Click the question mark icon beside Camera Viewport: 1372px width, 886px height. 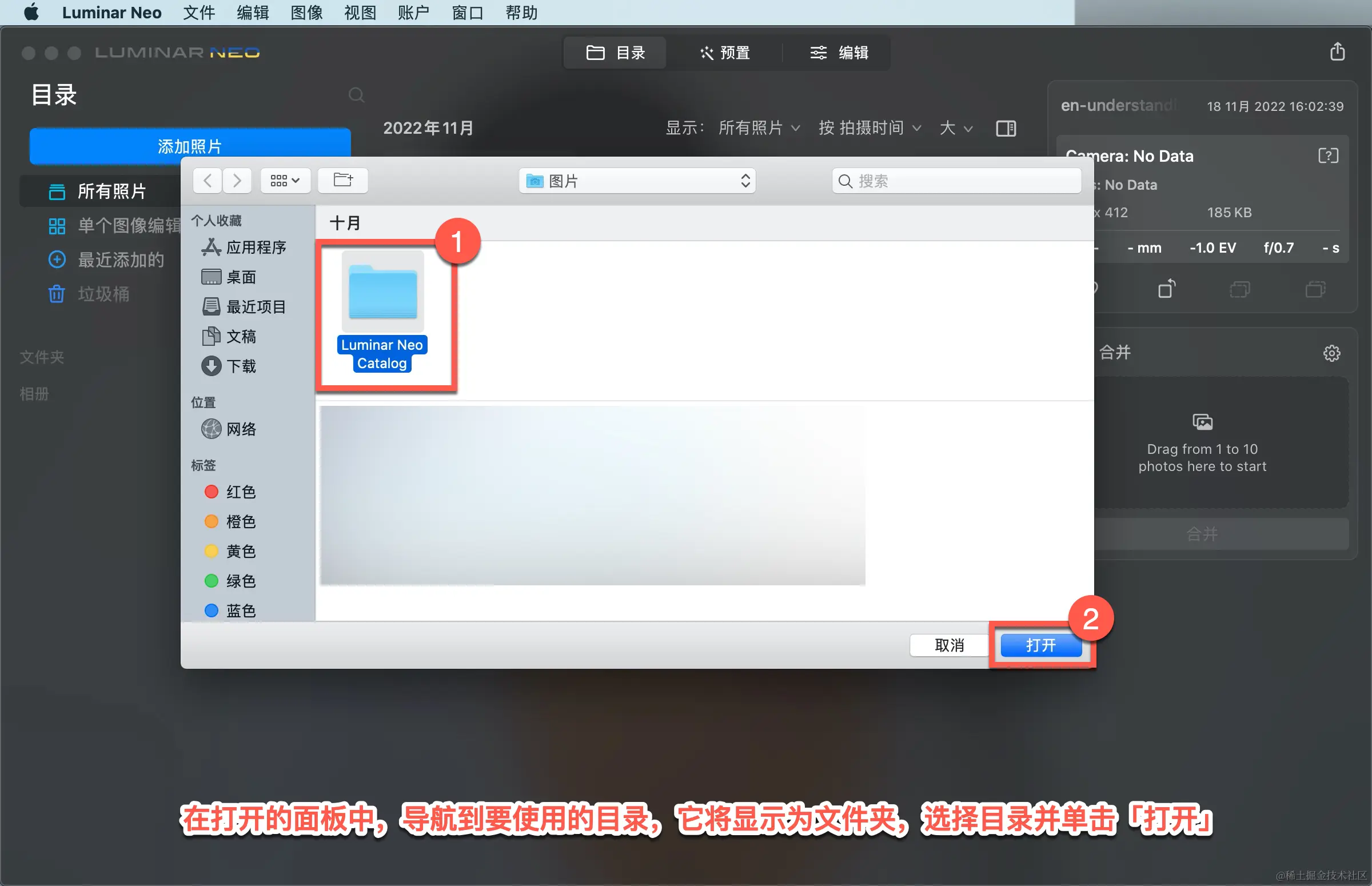[x=1328, y=156]
